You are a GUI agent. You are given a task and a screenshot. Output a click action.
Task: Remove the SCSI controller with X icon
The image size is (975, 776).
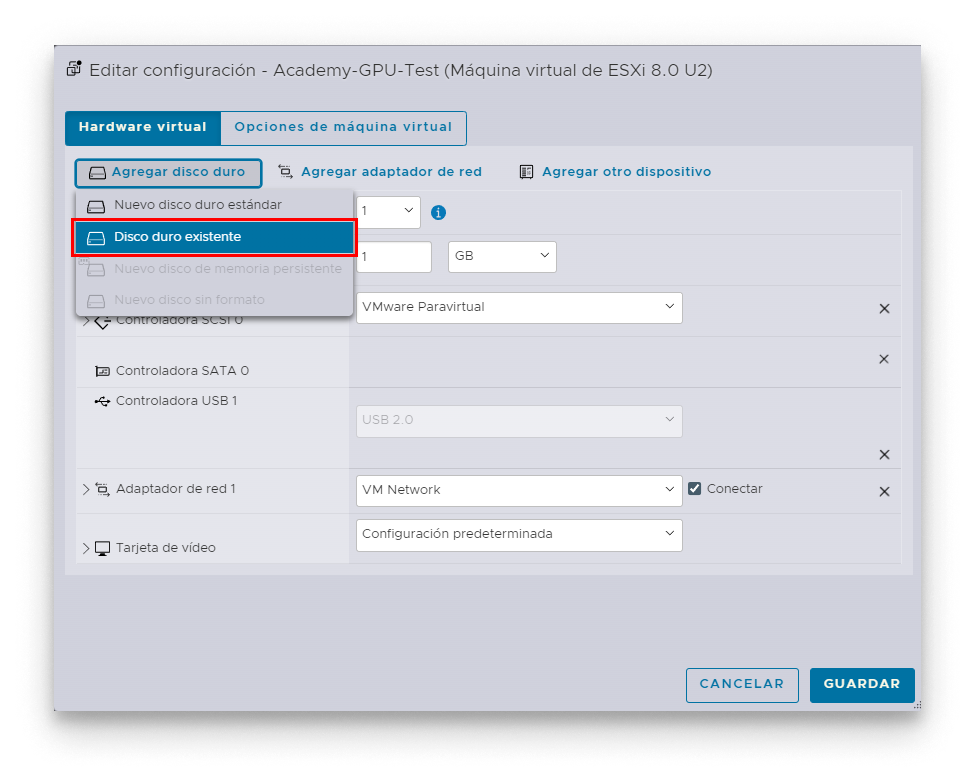(x=884, y=308)
